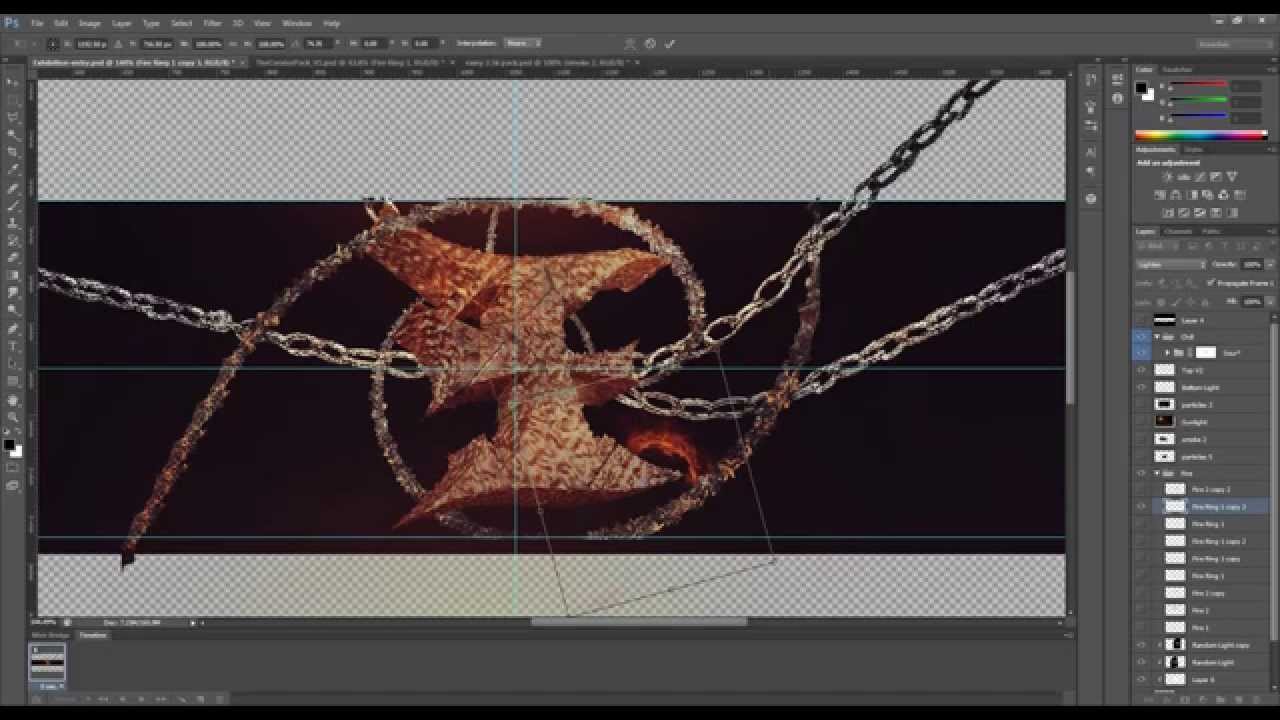The height and width of the screenshot is (720, 1280).
Task: Select the Clone Stamp tool
Action: 13,223
